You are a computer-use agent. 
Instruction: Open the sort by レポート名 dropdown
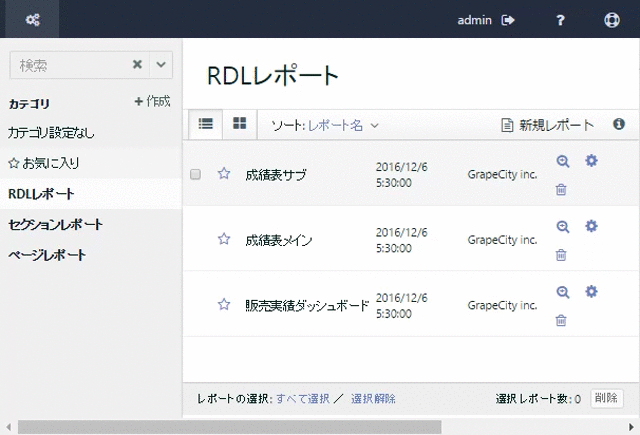tap(325, 125)
